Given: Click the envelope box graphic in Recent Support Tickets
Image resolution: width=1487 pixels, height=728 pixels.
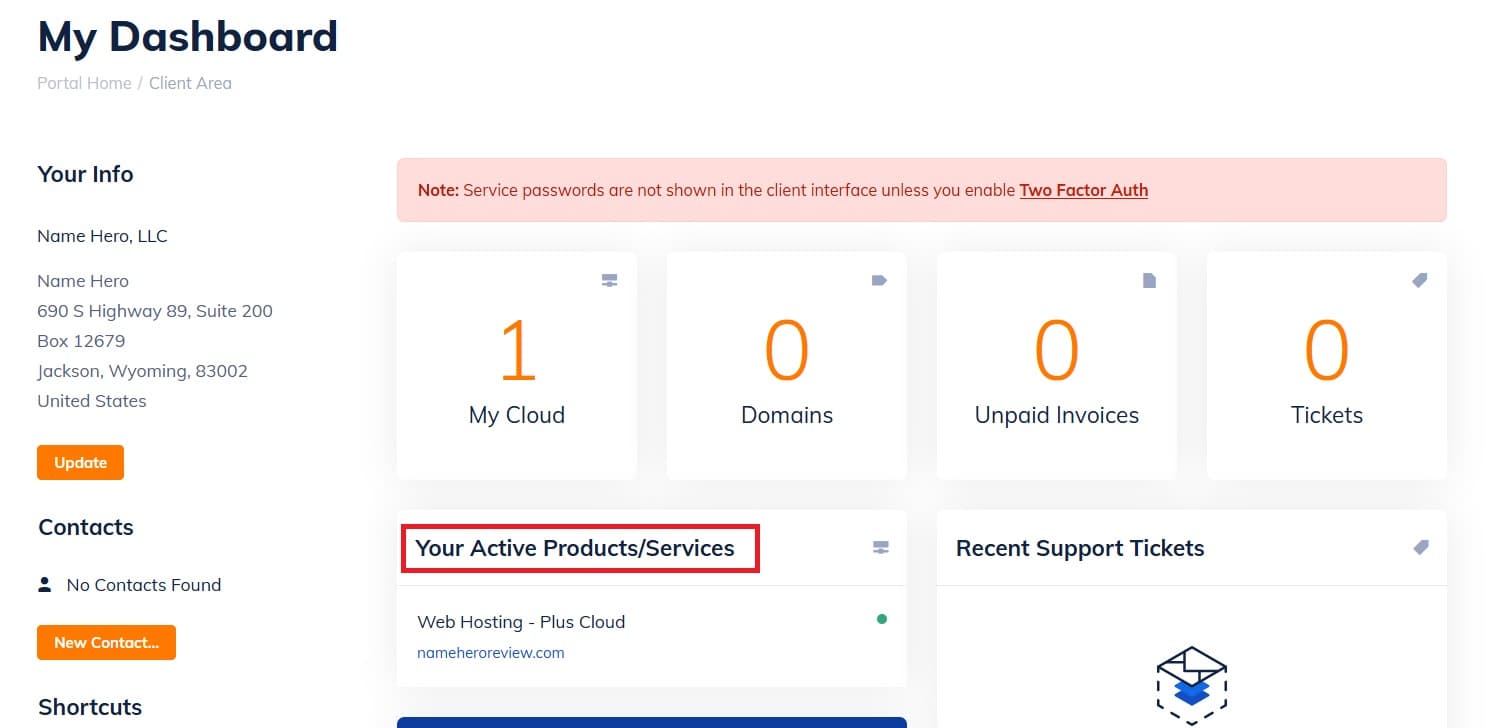Looking at the screenshot, I should point(1191,685).
